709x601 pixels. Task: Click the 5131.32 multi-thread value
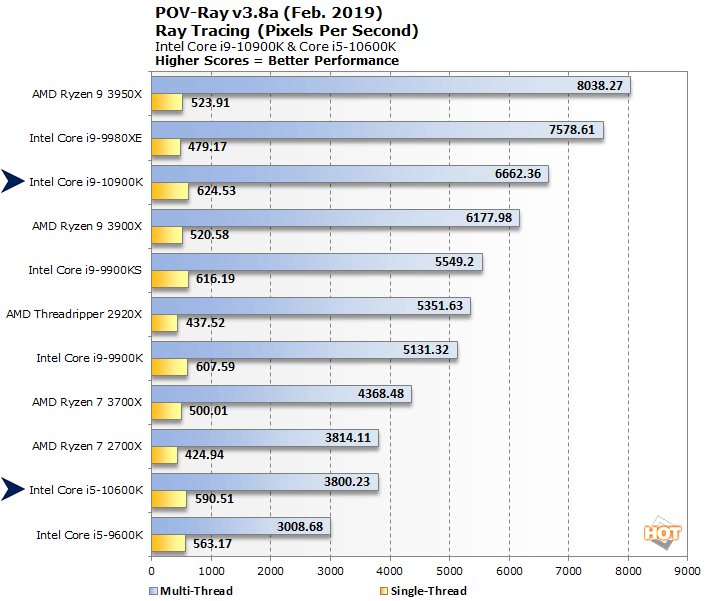pos(426,350)
